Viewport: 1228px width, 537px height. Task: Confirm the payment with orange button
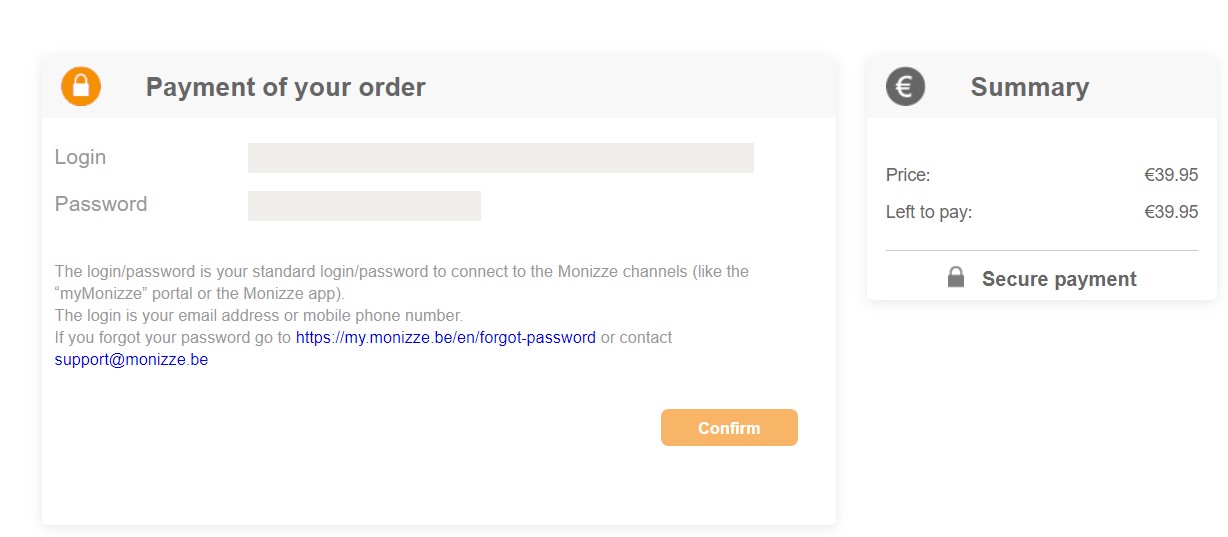click(729, 428)
